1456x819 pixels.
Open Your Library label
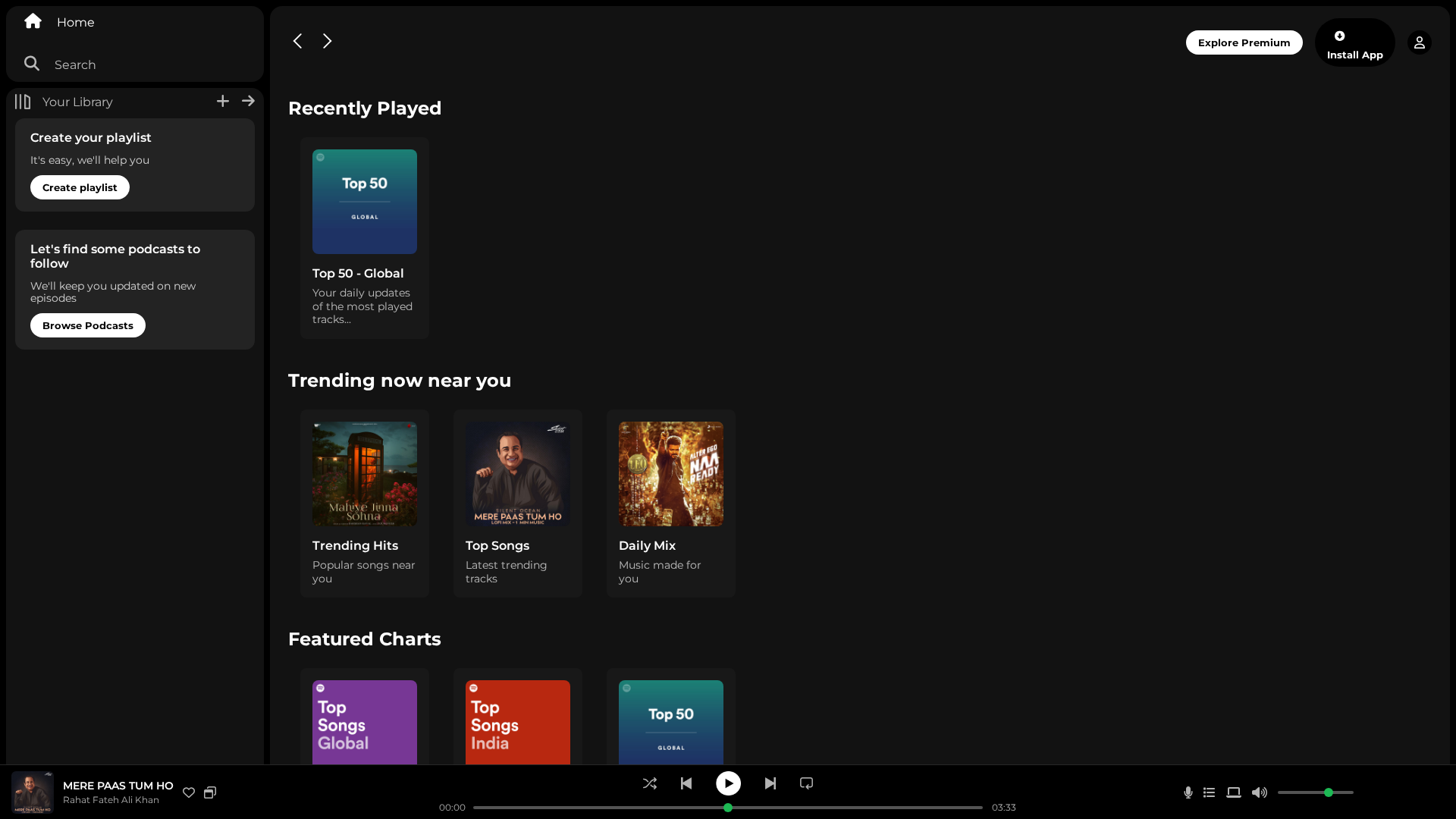pos(77,102)
